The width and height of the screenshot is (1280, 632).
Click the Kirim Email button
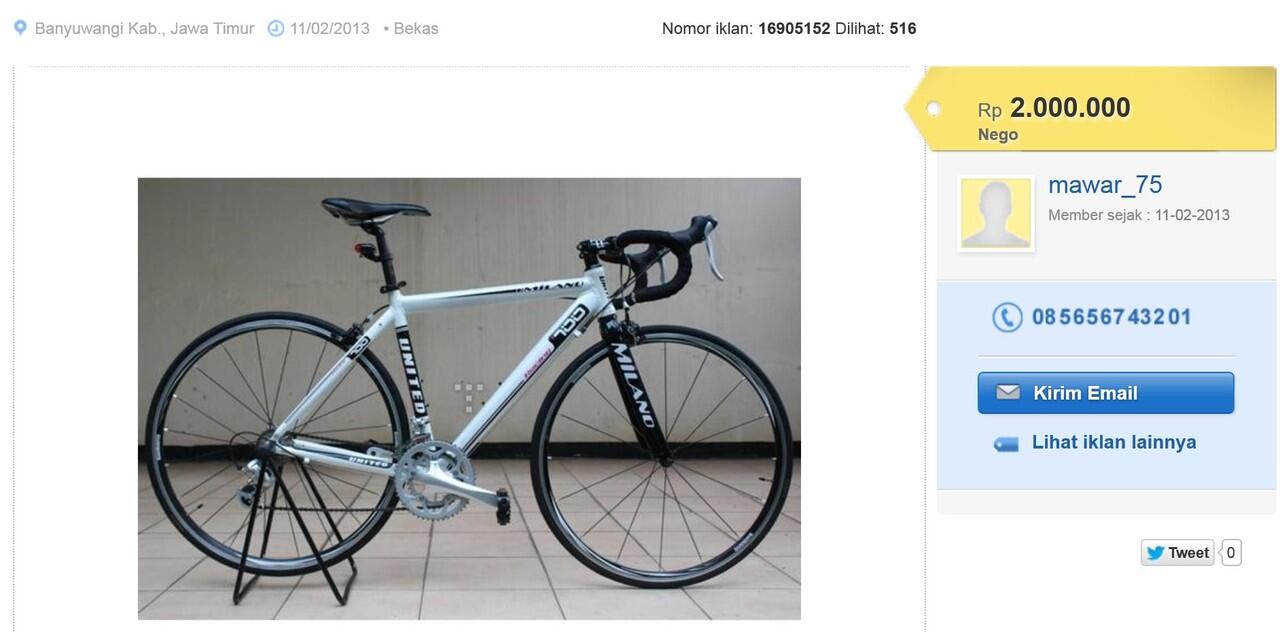click(1106, 392)
